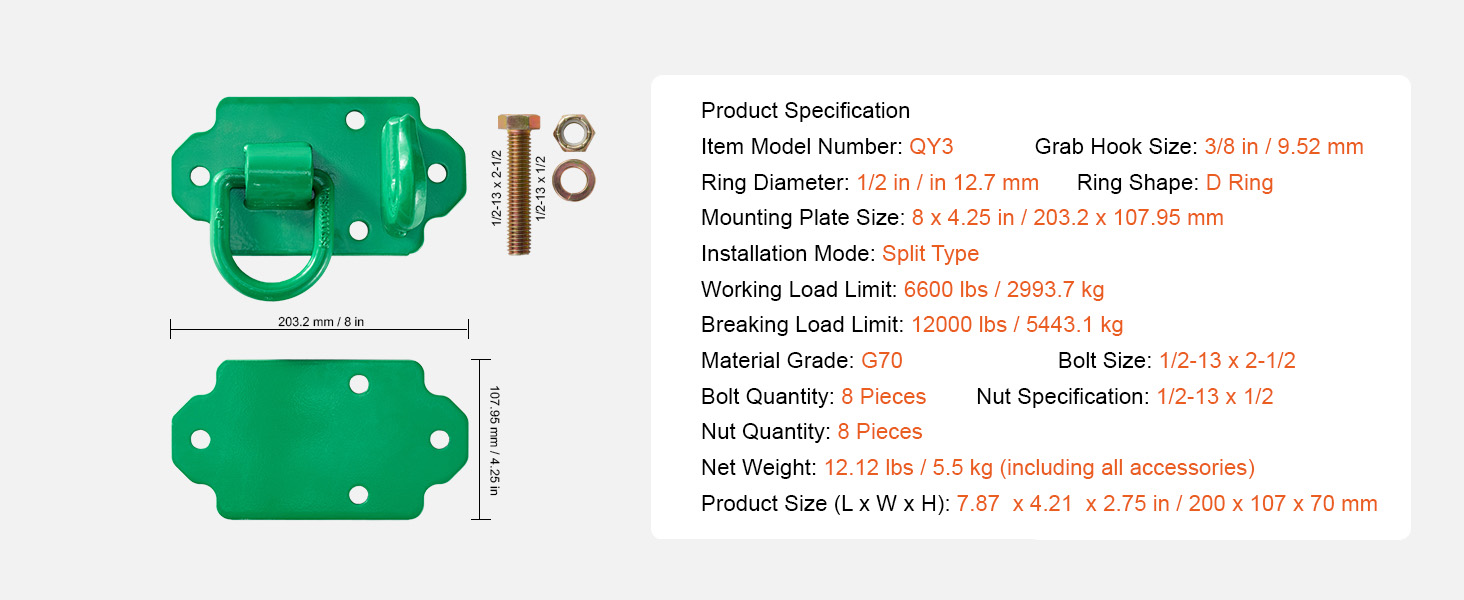Click the Net Weight 12.12 lbs value

(1038, 468)
